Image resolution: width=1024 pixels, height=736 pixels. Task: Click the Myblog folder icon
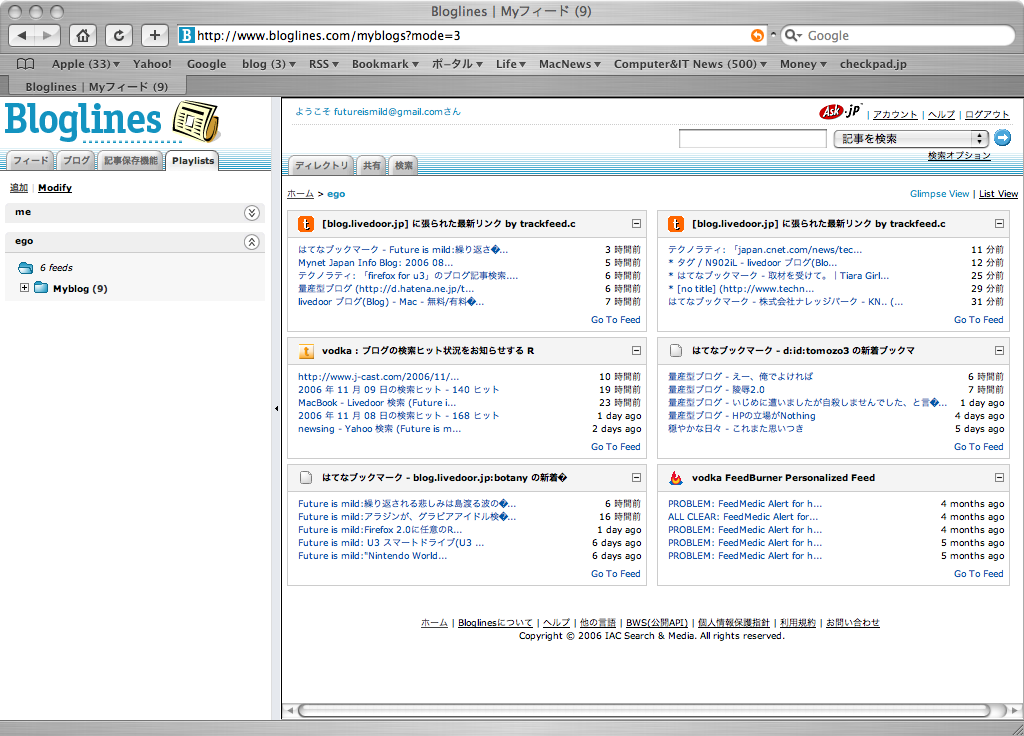pos(40,287)
